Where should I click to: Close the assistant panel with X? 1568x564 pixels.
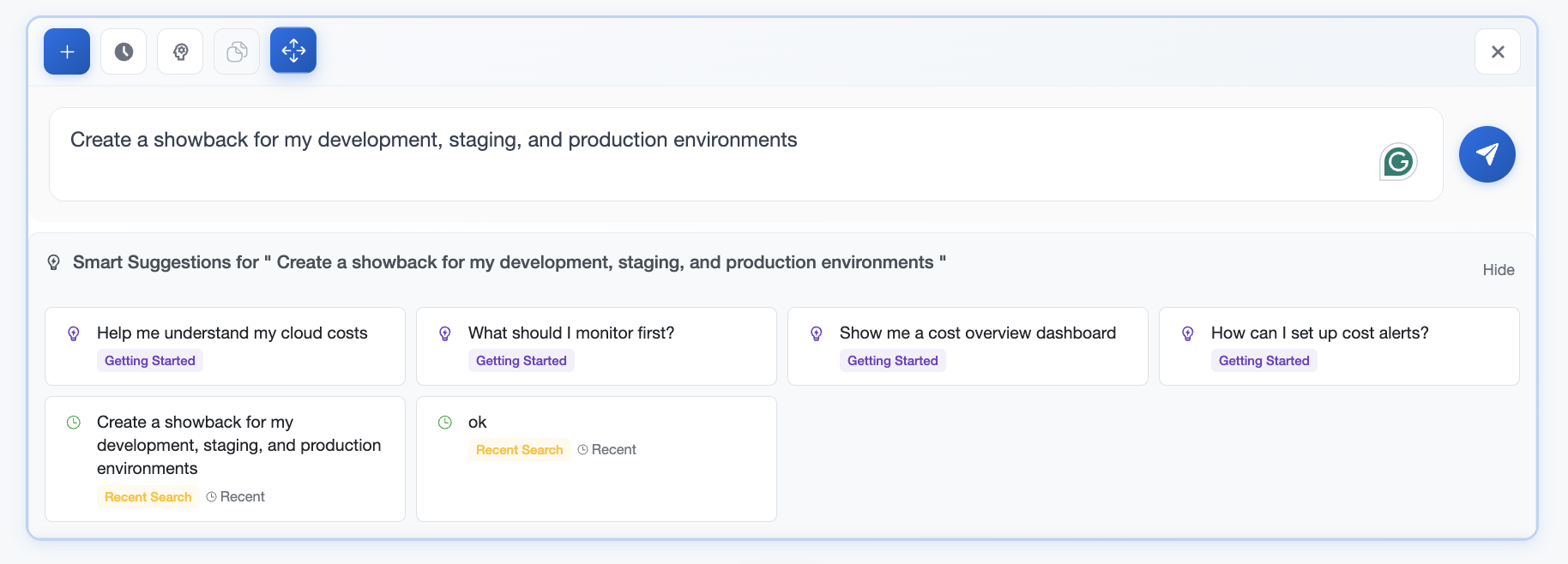pos(1498,51)
